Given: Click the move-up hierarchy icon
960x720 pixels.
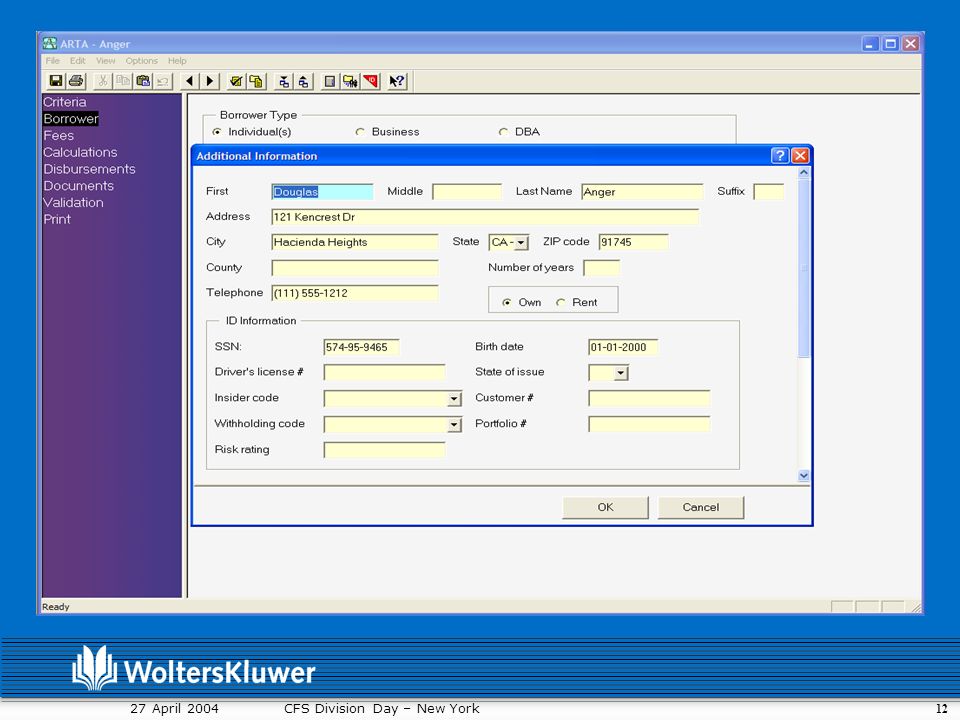Looking at the screenshot, I should click(304, 81).
